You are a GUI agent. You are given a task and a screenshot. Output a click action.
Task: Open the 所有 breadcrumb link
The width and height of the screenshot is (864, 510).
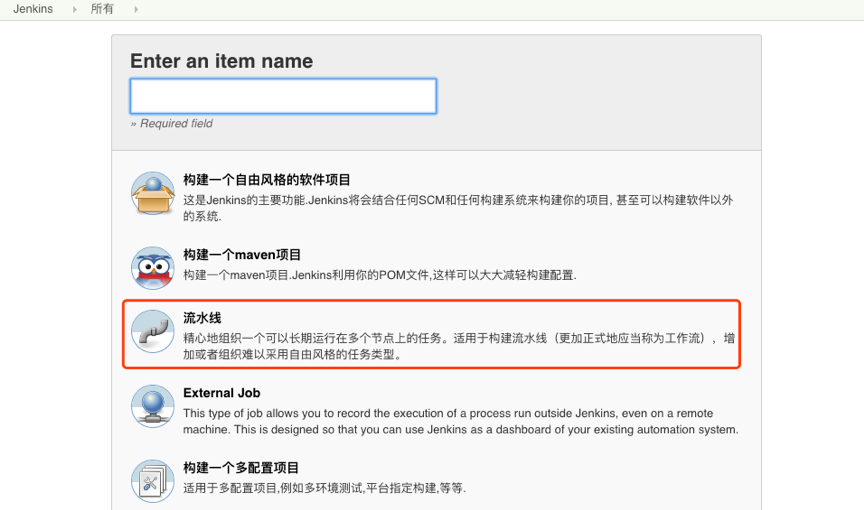[x=102, y=9]
